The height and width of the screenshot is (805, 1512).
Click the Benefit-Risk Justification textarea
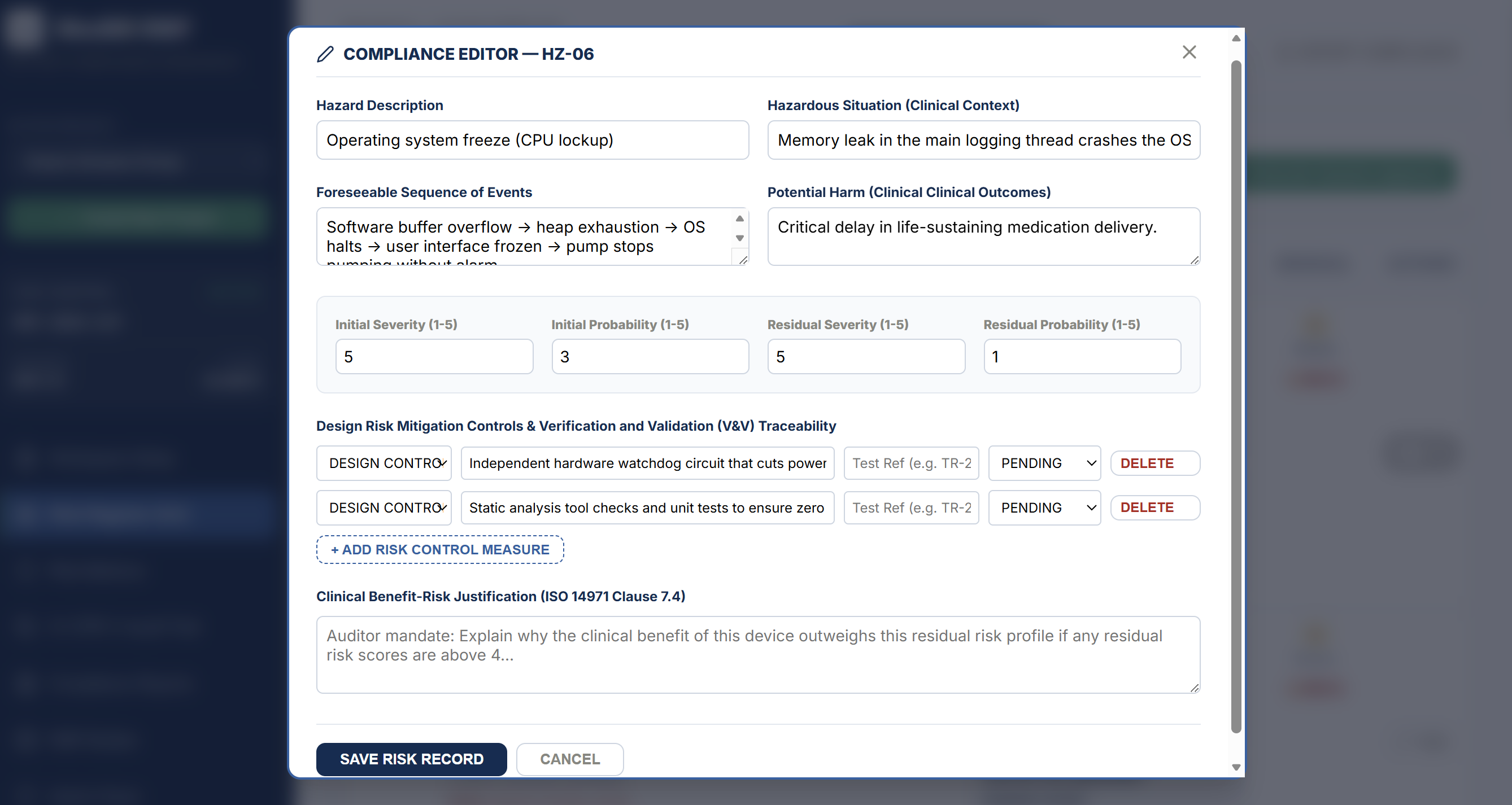pos(759,655)
